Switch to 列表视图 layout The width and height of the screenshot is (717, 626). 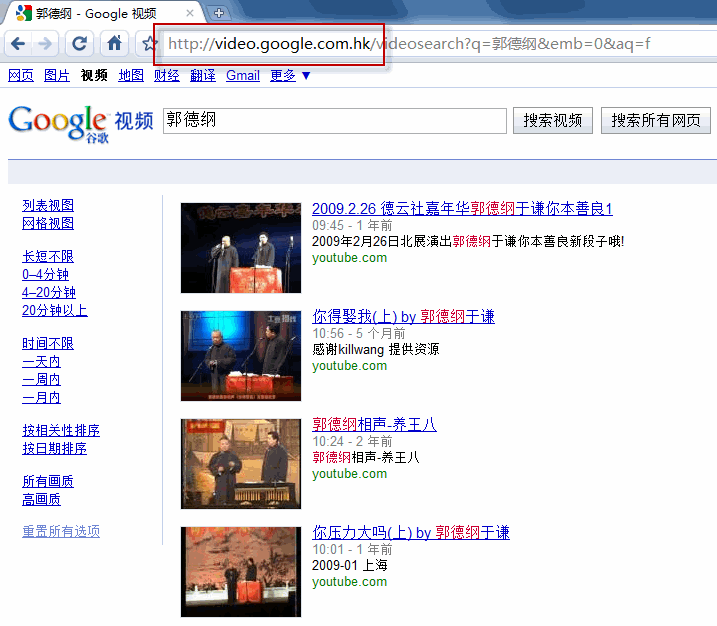click(48, 205)
